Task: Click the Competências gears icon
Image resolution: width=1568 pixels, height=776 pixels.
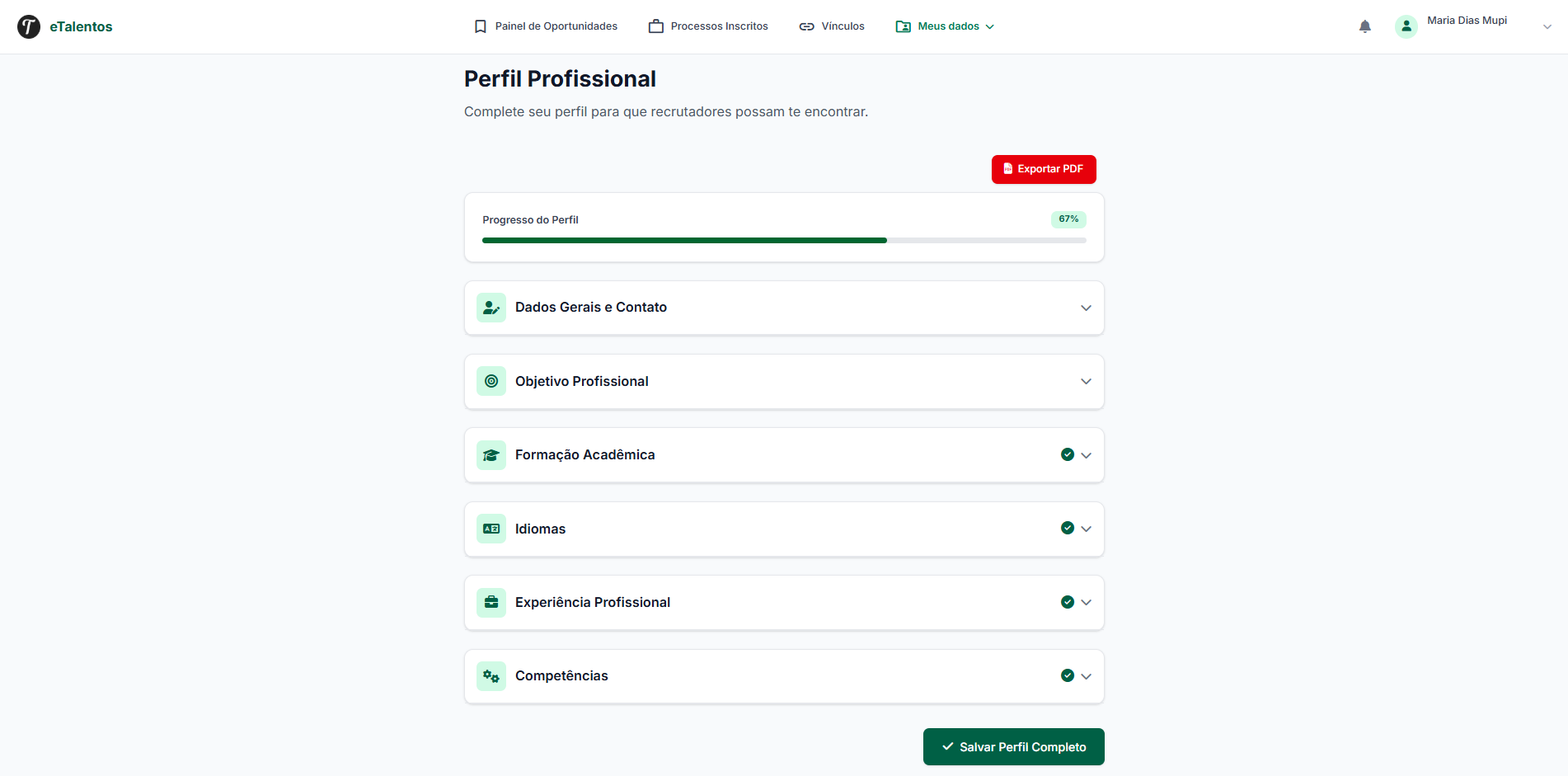Action: 491,676
